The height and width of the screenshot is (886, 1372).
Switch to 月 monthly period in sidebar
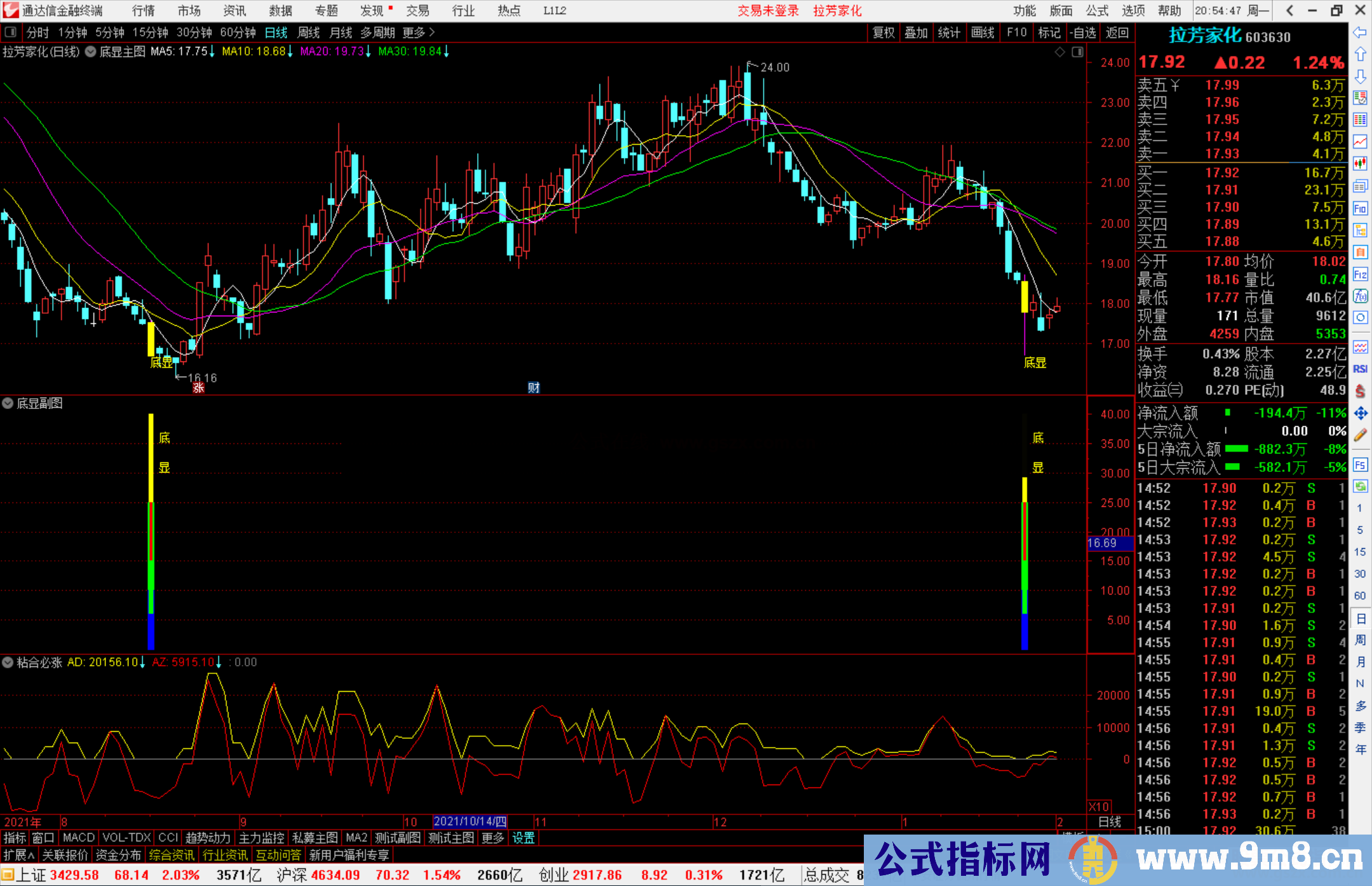coord(1361,662)
